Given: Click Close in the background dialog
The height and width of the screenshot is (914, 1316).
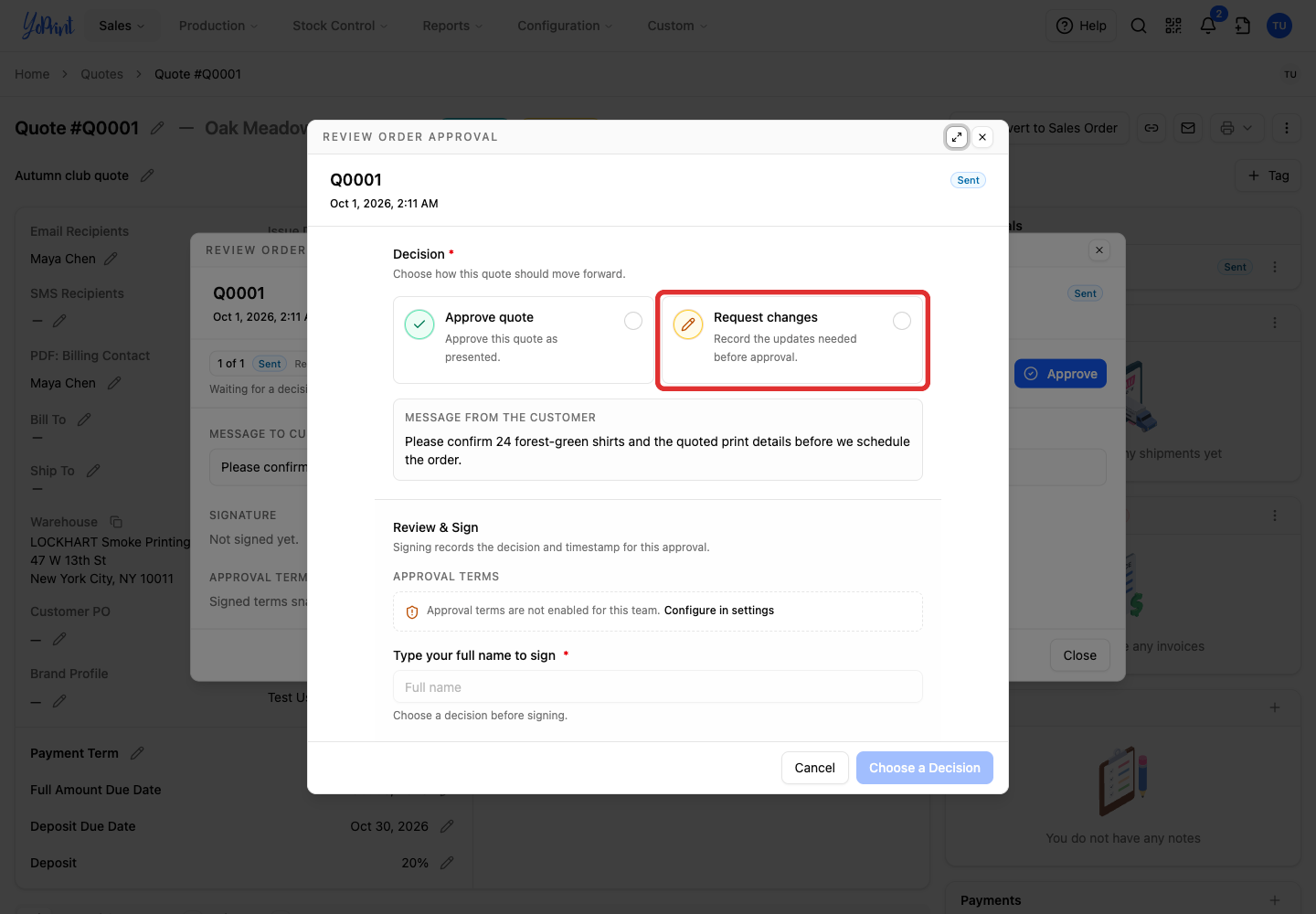Looking at the screenshot, I should [1079, 655].
